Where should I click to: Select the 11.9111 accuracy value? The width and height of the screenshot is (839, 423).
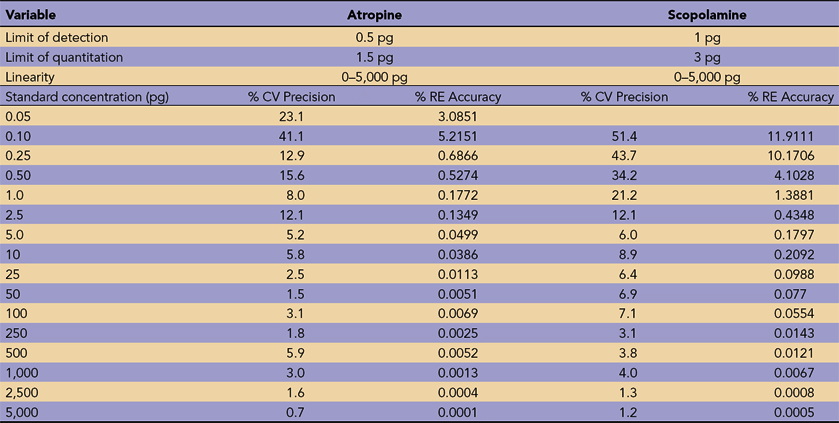tap(808, 135)
